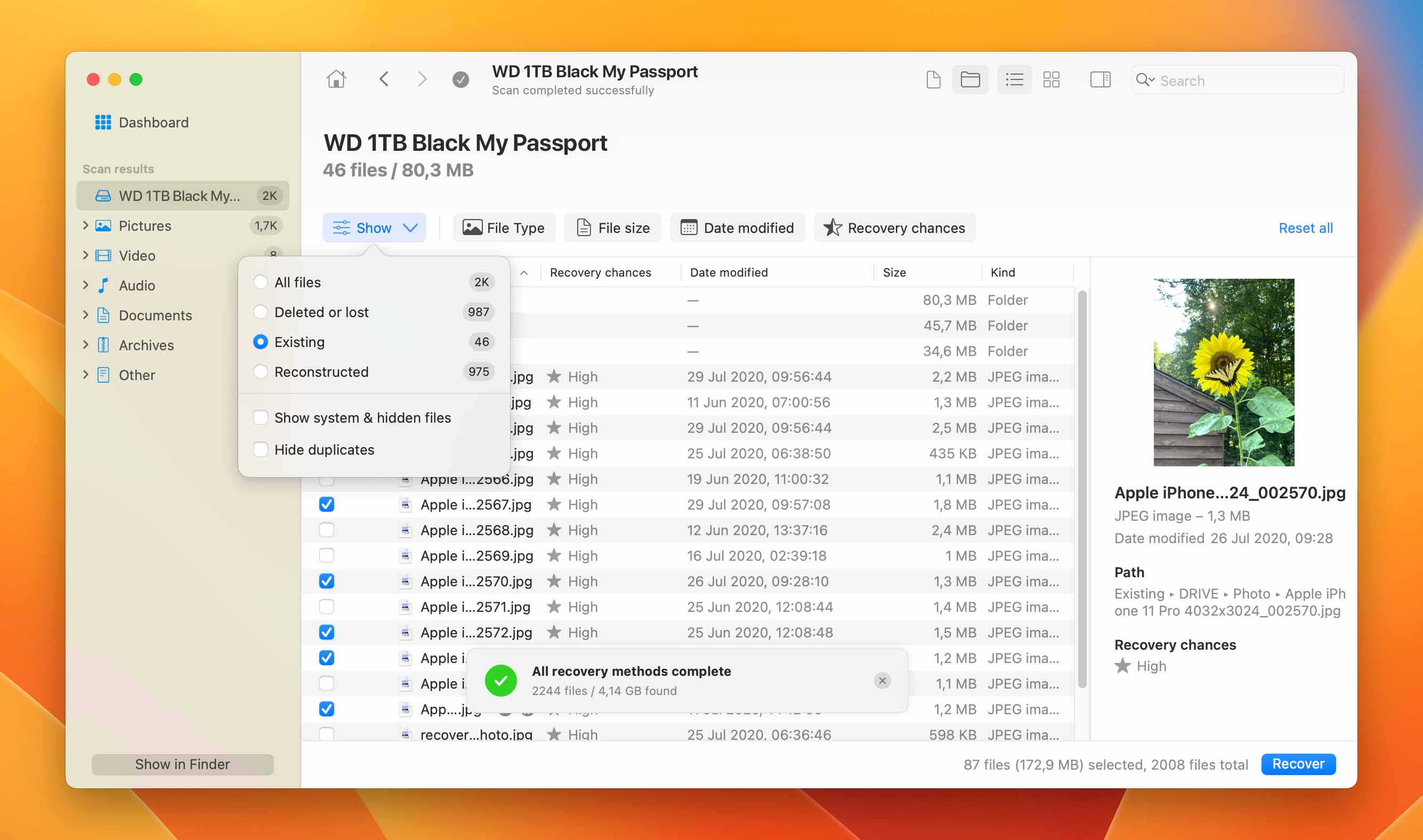Click the Archives category icon
Screen dimensions: 1423x840
(103, 345)
